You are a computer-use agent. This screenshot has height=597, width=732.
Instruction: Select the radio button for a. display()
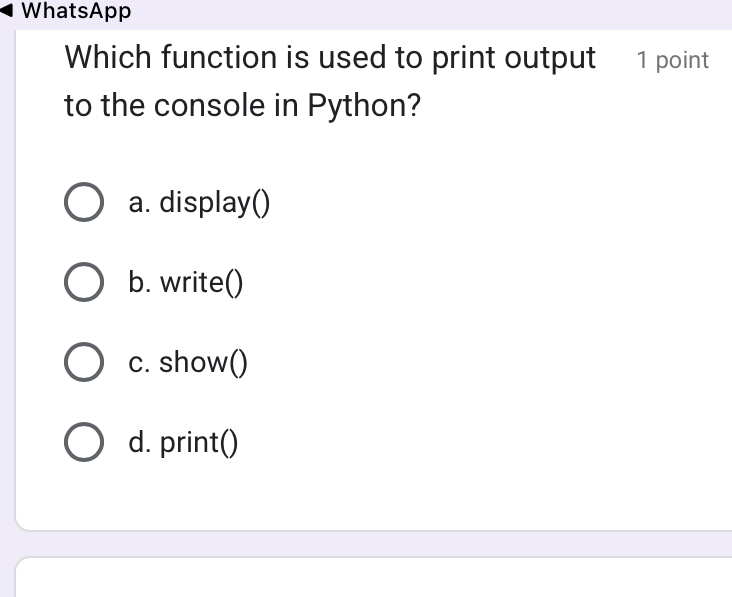pos(84,203)
